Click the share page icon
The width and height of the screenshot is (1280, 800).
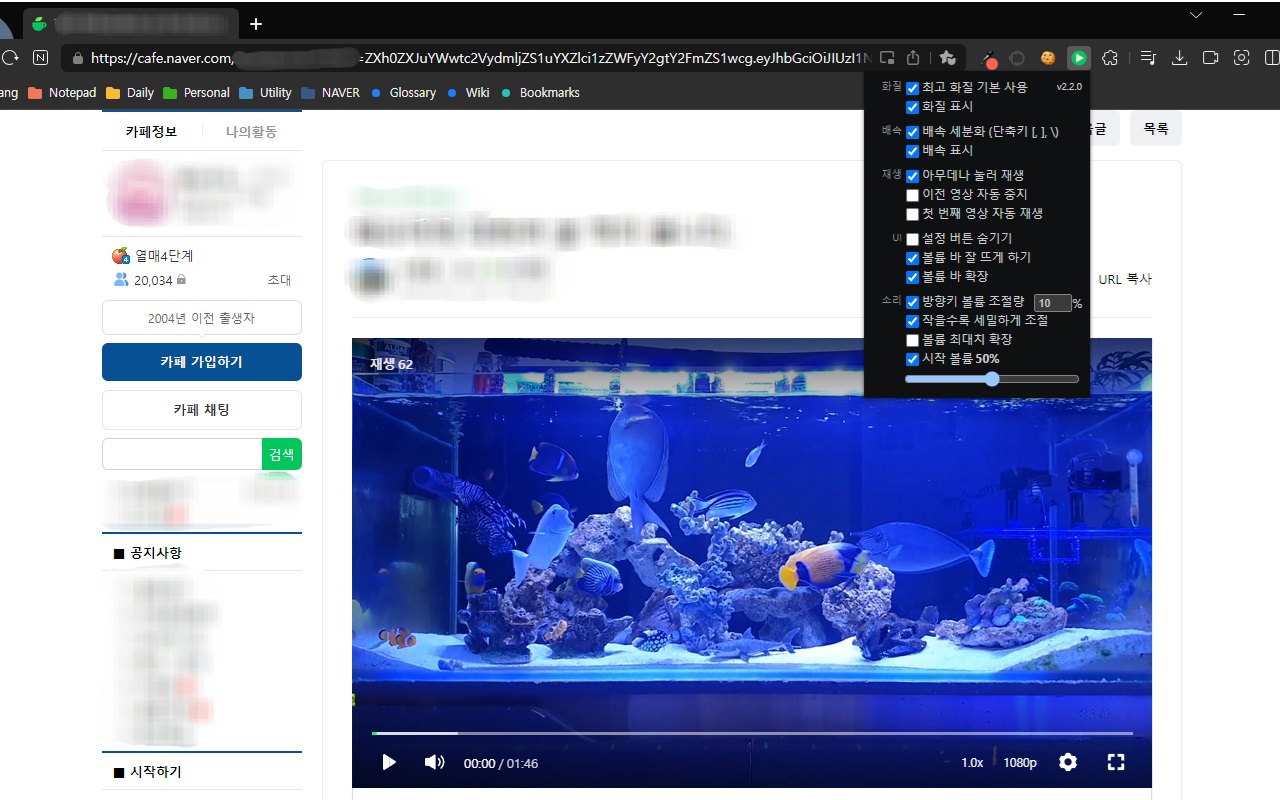911,58
